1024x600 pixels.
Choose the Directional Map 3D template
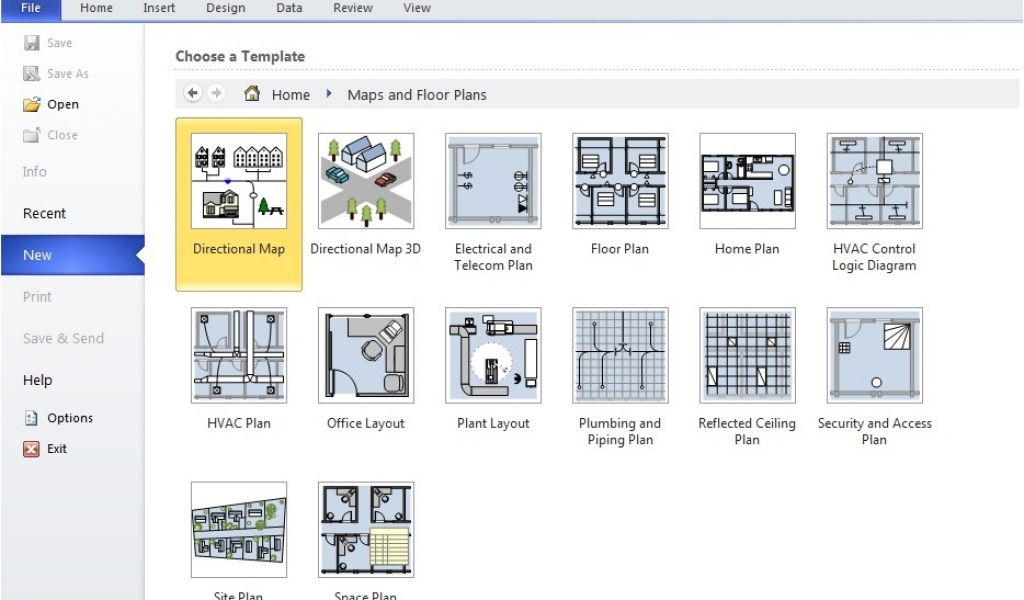[365, 181]
